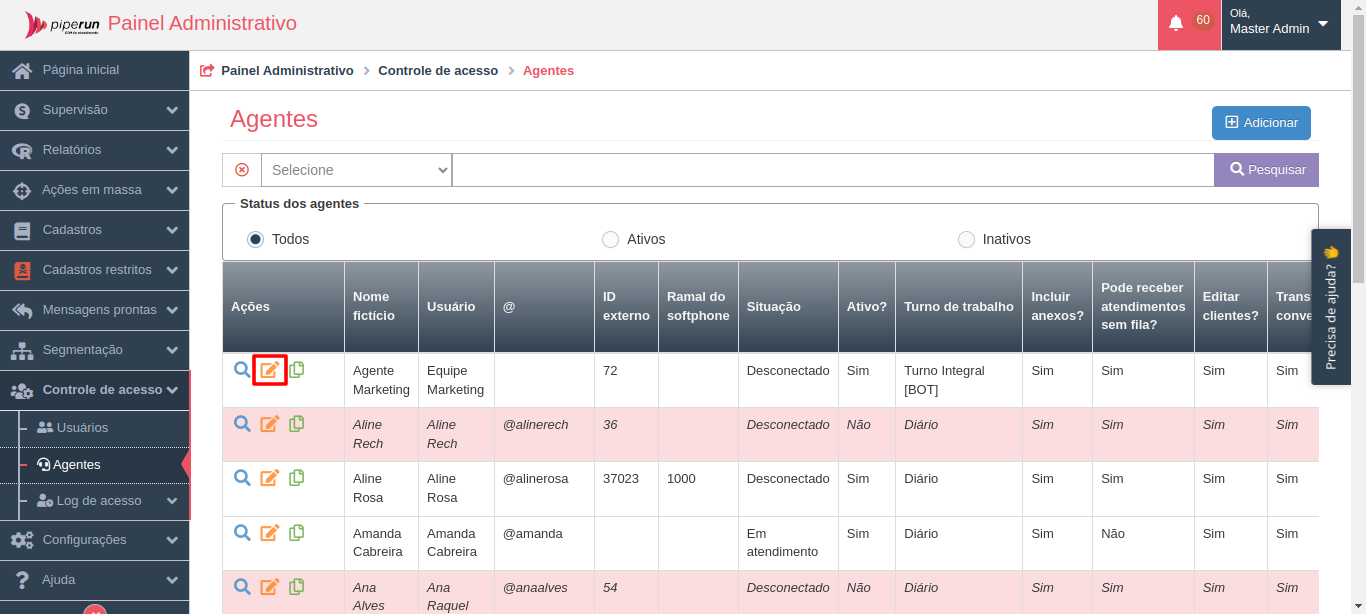Expand the Ajuda menu chevron
The height and width of the screenshot is (614, 1366).
pos(172,580)
